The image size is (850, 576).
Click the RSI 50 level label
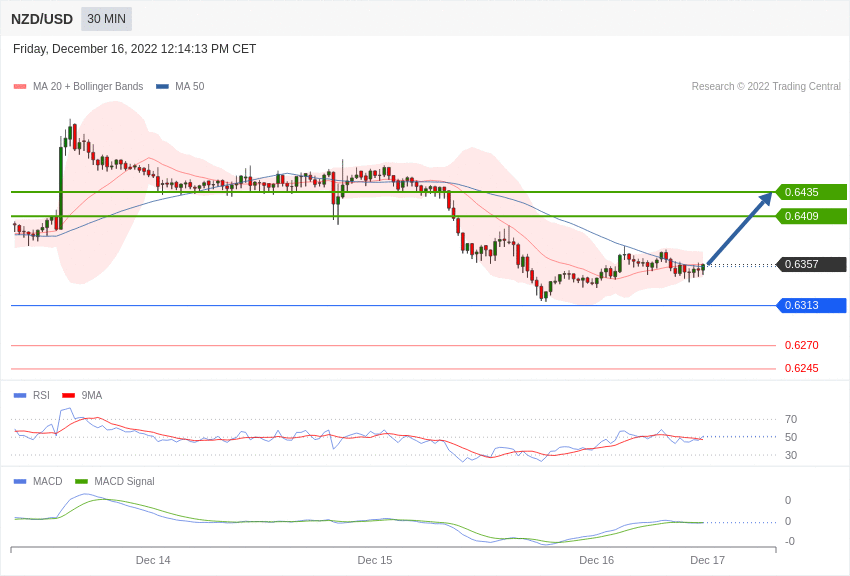point(791,437)
